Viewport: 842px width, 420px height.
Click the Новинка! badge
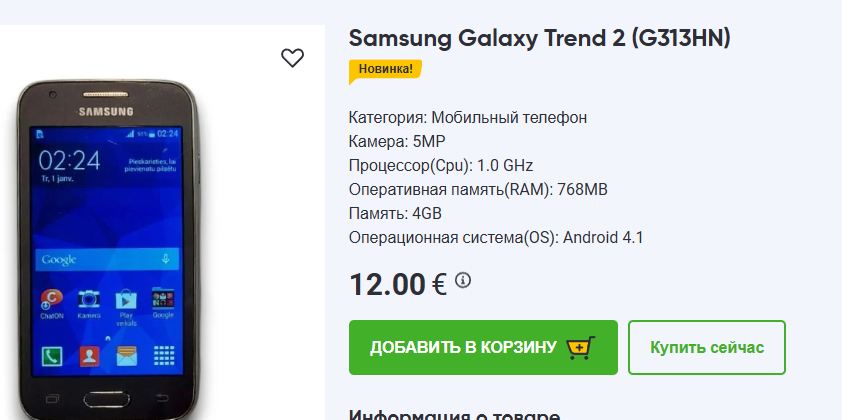[385, 70]
